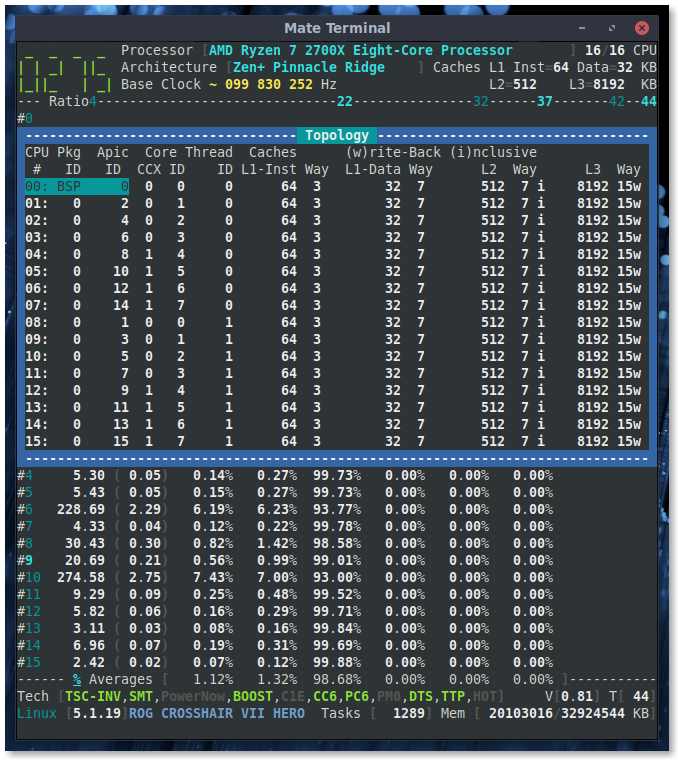The image size is (678, 760).
Task: Click the L3 column header
Action: click(593, 169)
